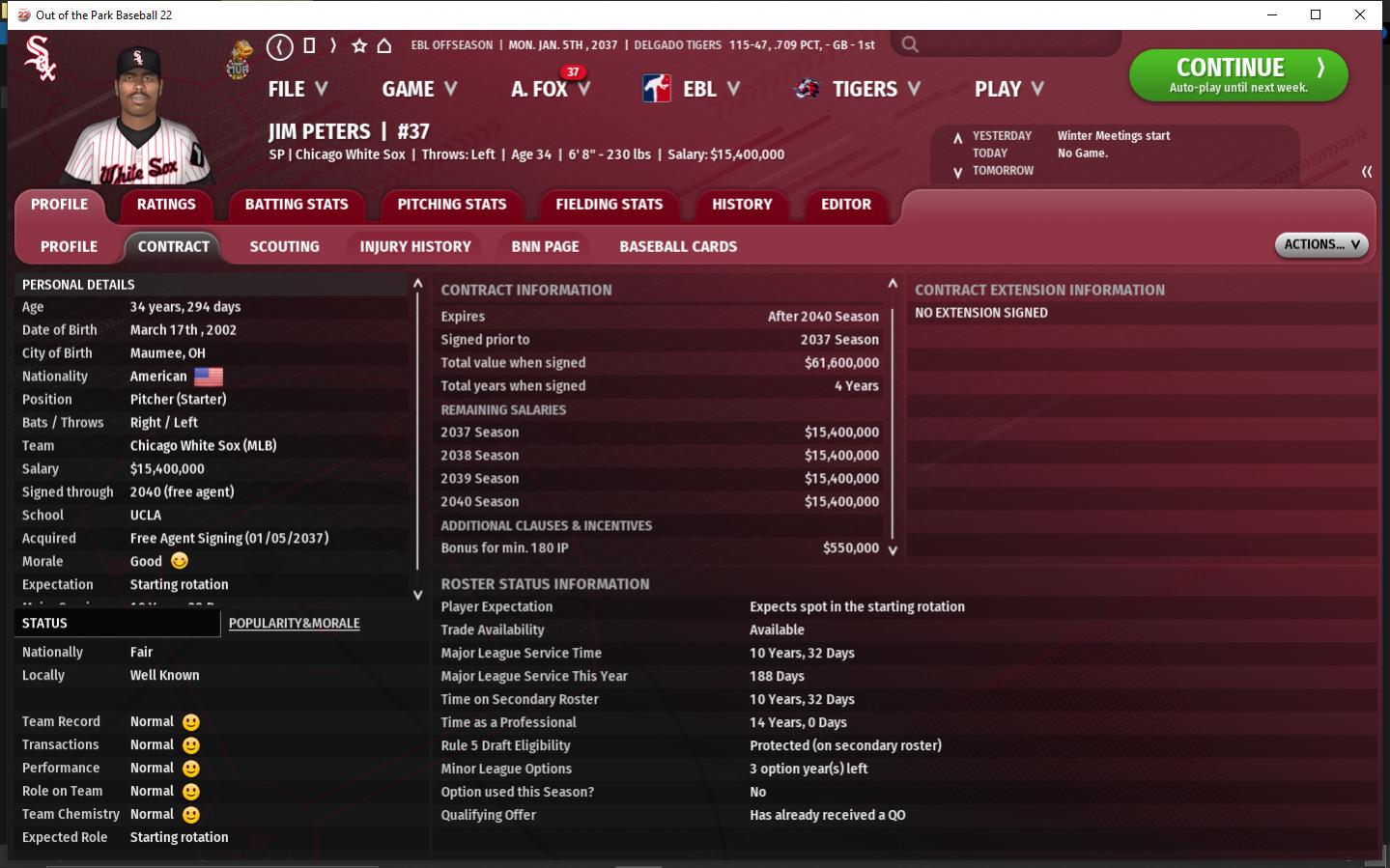Click the EBL league logo icon
The height and width of the screenshot is (868, 1390).
(x=657, y=89)
